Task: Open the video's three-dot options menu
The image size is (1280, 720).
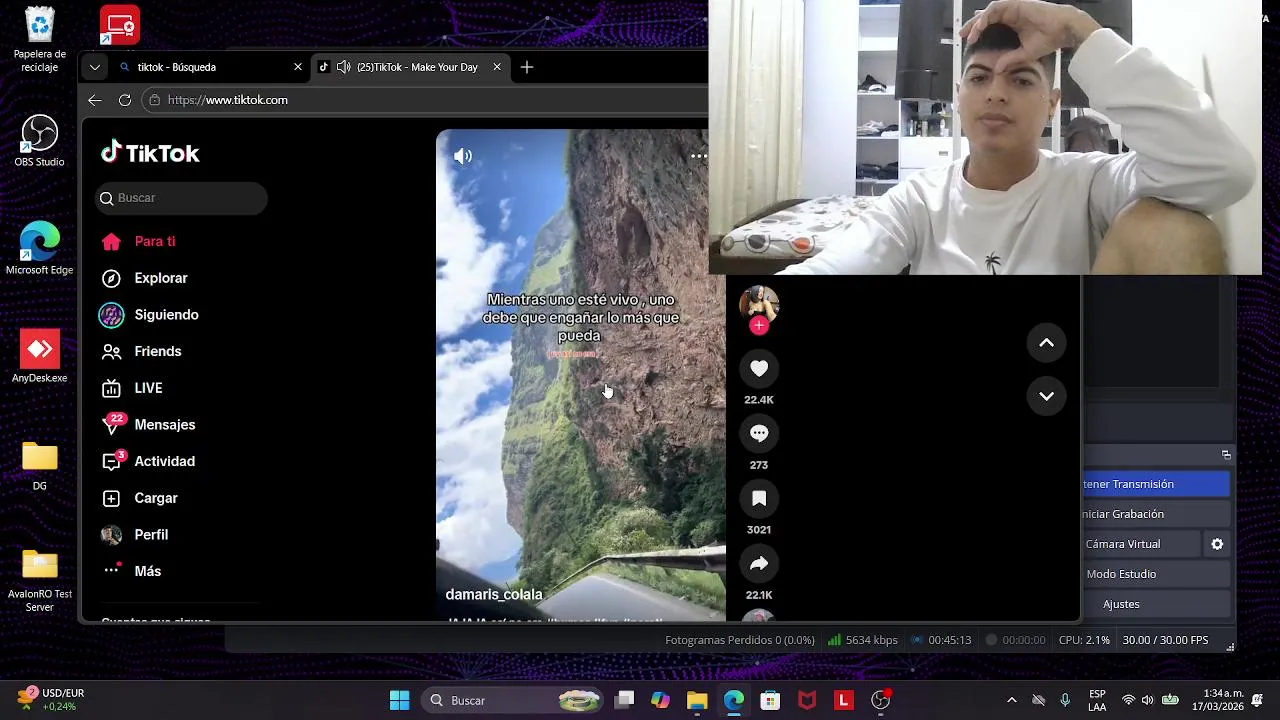Action: pos(698,156)
